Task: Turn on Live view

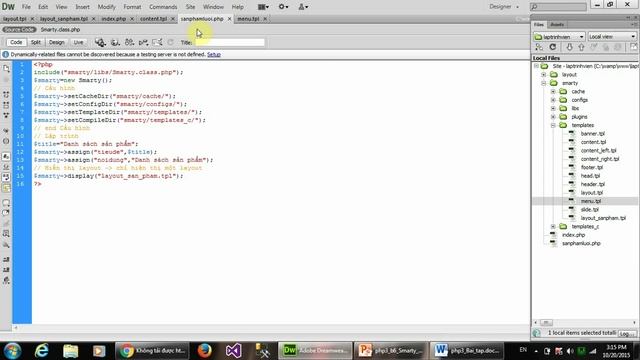Action: click(x=78, y=42)
